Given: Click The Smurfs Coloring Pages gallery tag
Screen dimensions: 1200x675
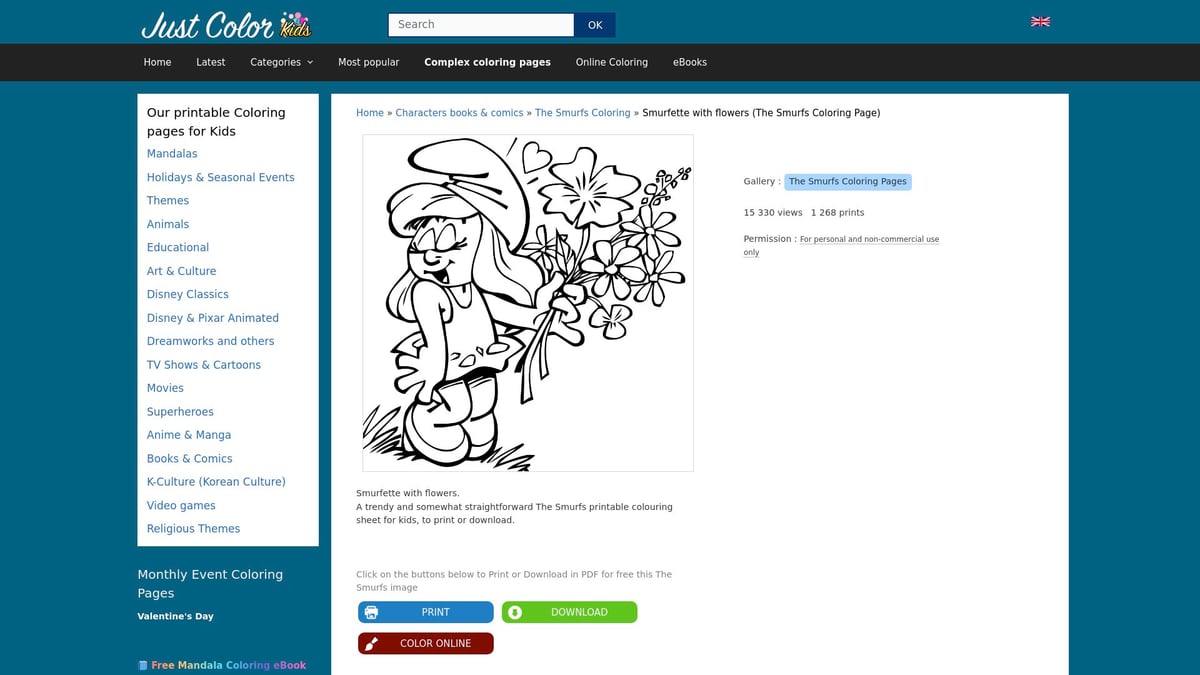Looking at the screenshot, I should [x=847, y=181].
